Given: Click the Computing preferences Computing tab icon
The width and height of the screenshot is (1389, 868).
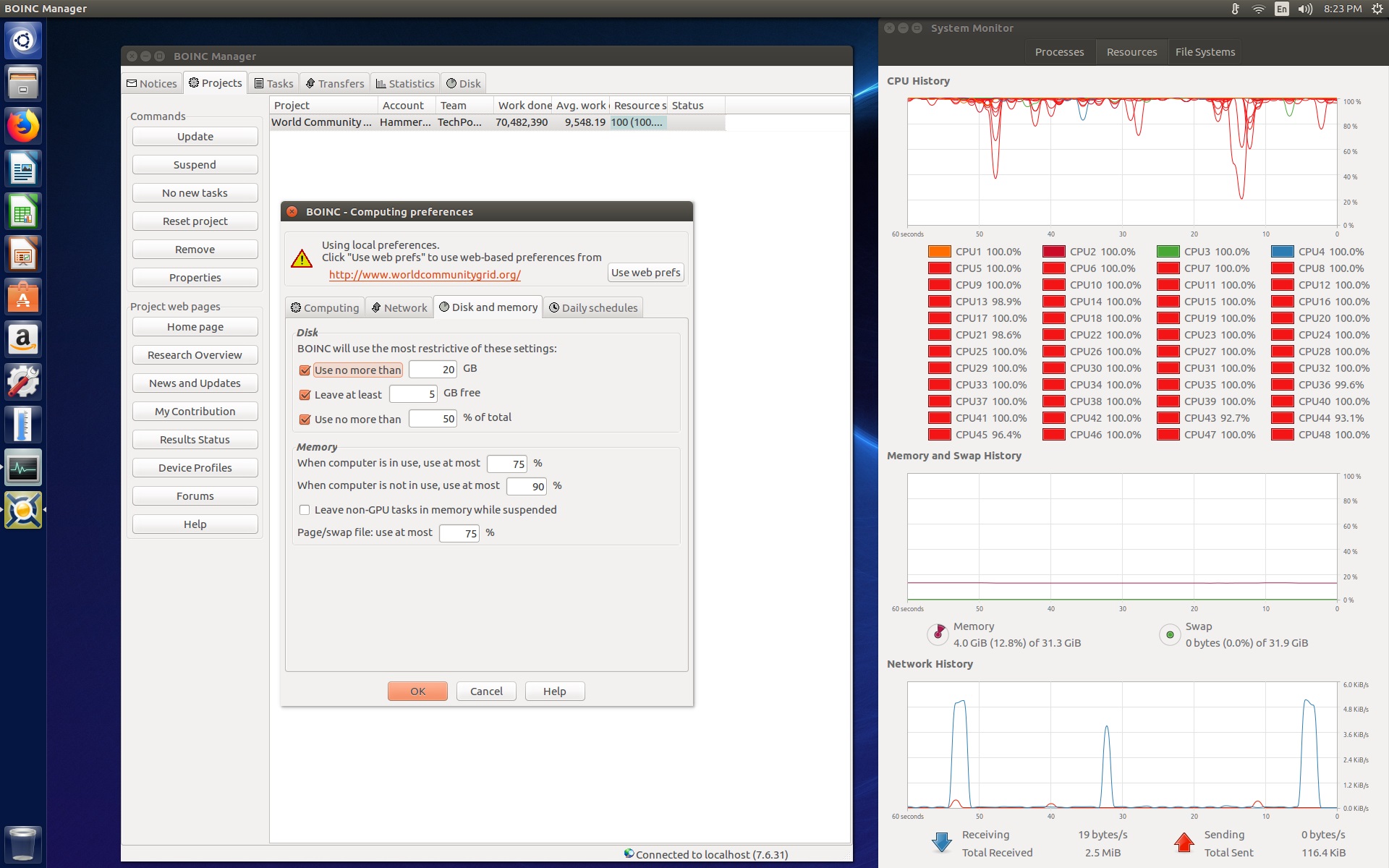Looking at the screenshot, I should click(x=298, y=307).
